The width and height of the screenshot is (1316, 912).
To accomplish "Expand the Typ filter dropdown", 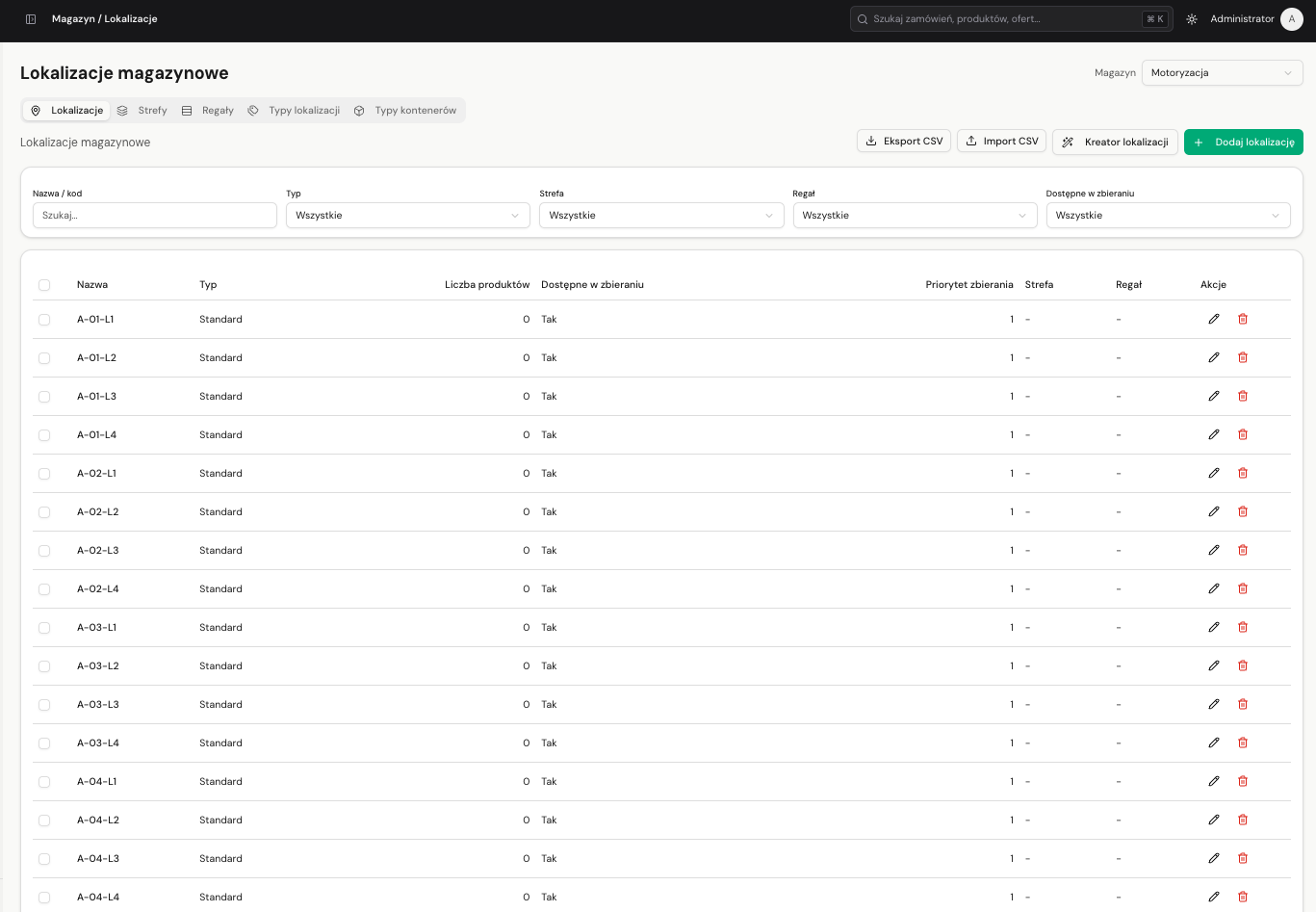I will coord(408,216).
